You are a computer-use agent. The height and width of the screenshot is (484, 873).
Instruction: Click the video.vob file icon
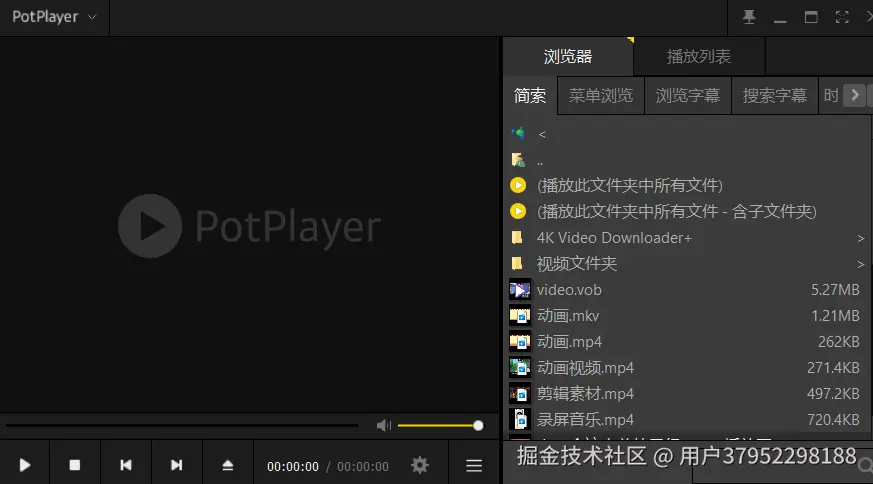(x=520, y=290)
